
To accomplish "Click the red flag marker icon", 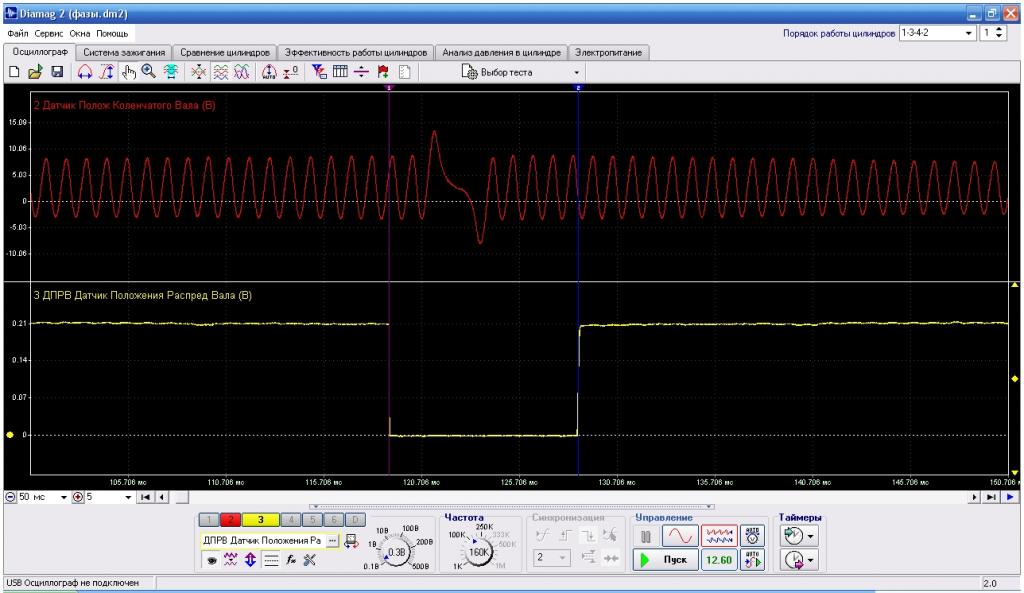I will 383,72.
